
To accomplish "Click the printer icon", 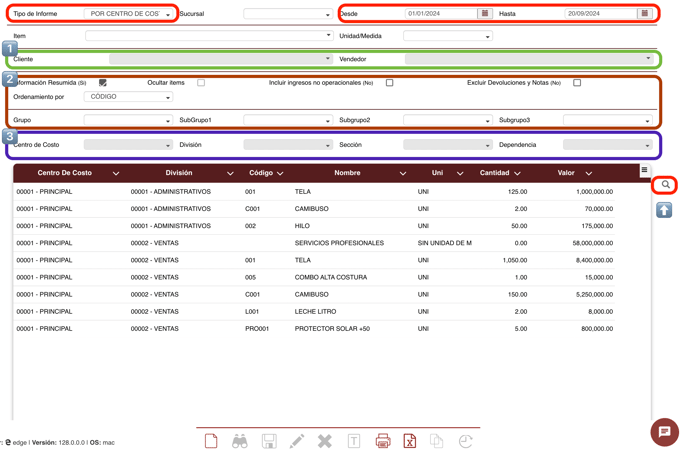I will coord(383,441).
